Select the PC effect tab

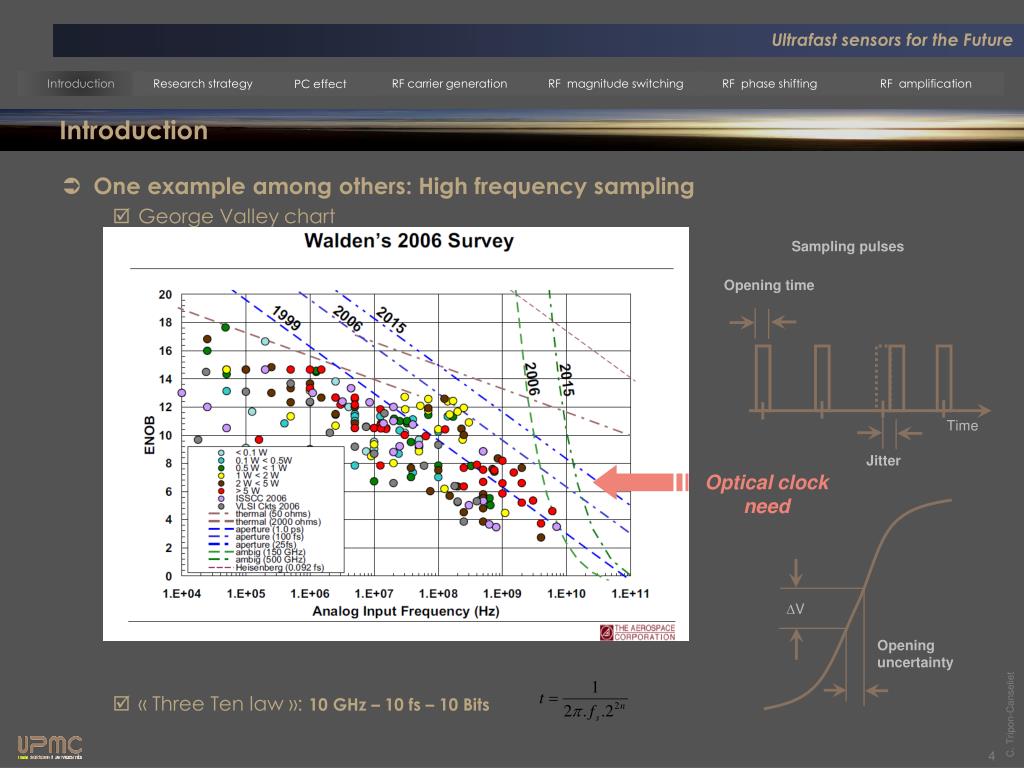(320, 84)
